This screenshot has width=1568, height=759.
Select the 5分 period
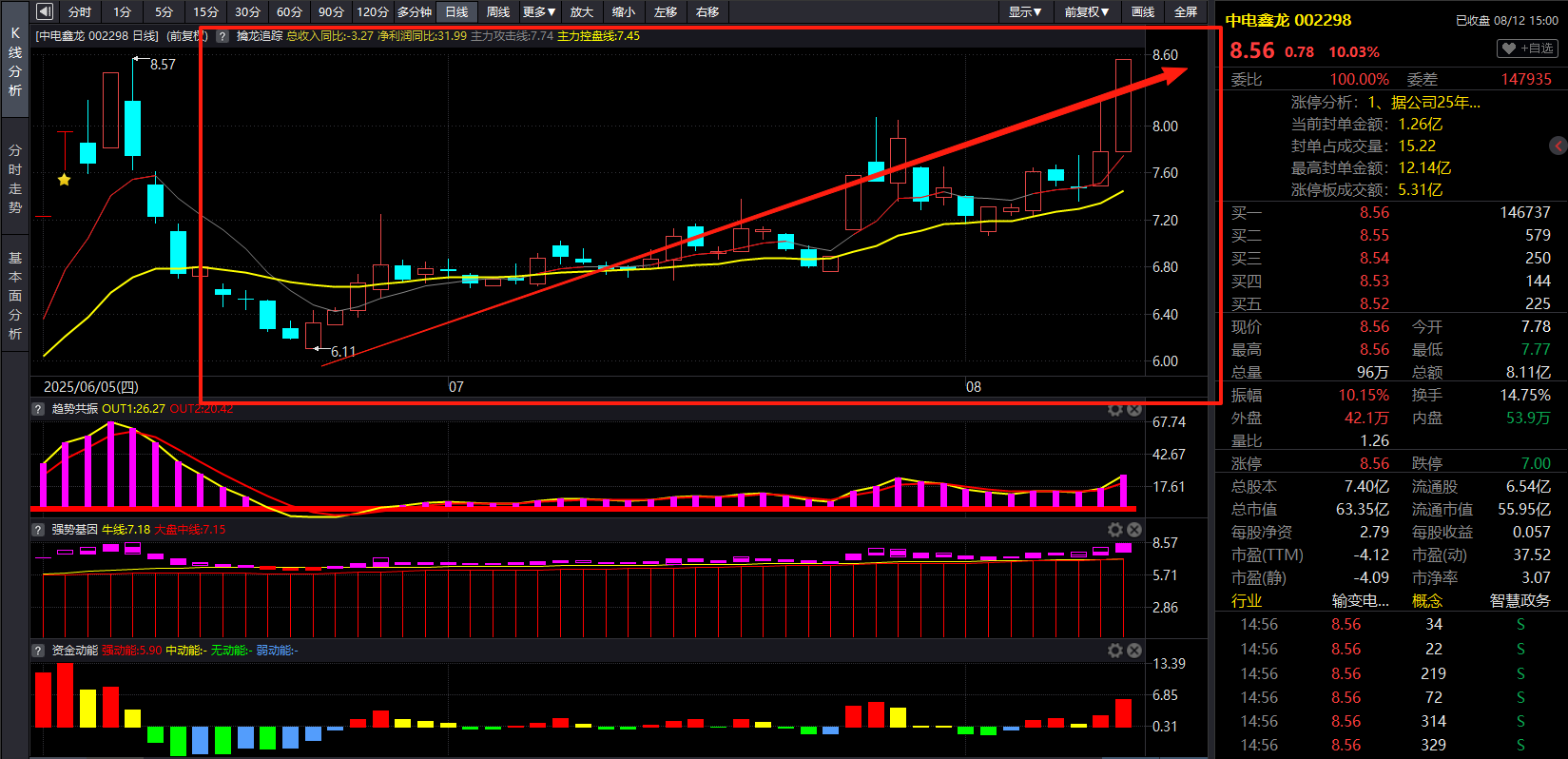coord(164,11)
